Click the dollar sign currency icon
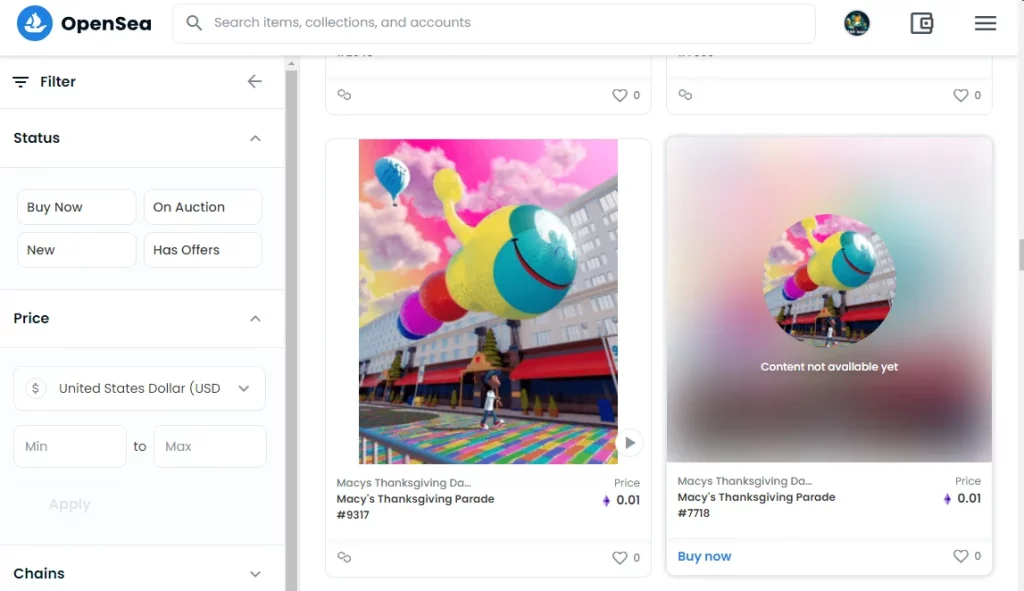 [x=35, y=389]
